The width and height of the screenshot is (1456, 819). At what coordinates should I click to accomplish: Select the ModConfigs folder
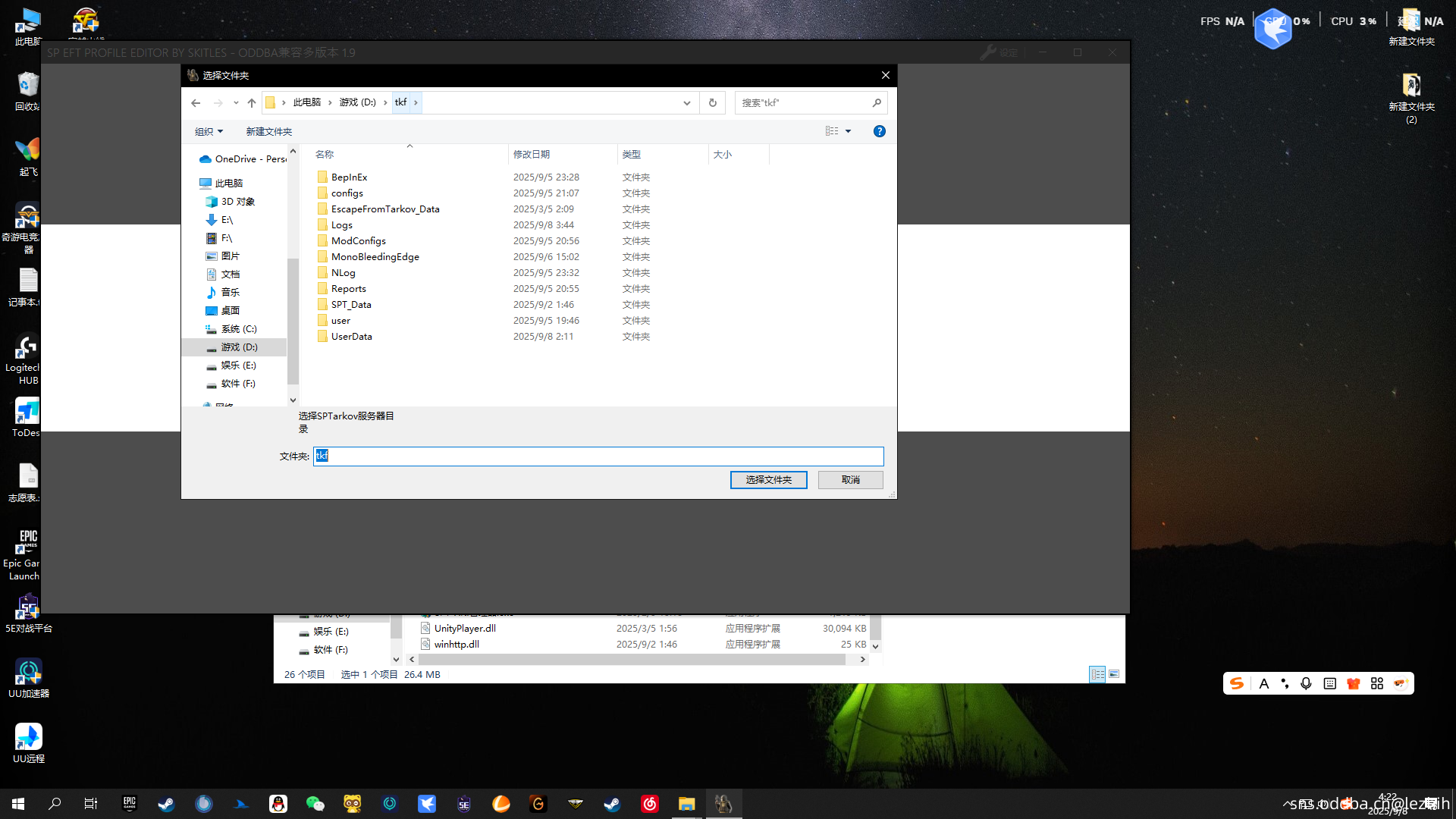click(358, 240)
